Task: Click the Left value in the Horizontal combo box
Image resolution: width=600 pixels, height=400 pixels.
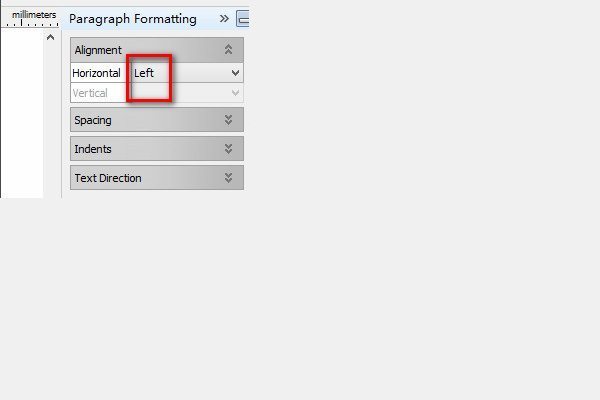Action: (x=144, y=73)
